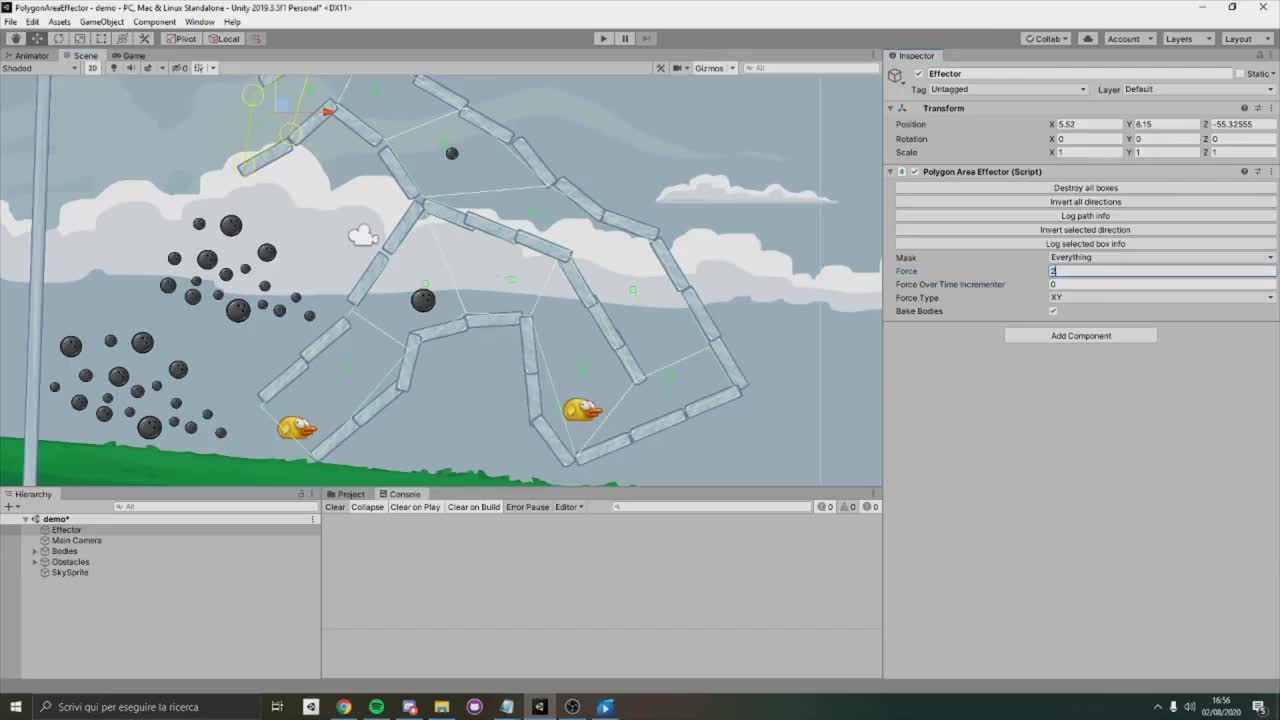The height and width of the screenshot is (720, 1280).
Task: Open the Mask dropdown set to Everything
Action: 1161,257
